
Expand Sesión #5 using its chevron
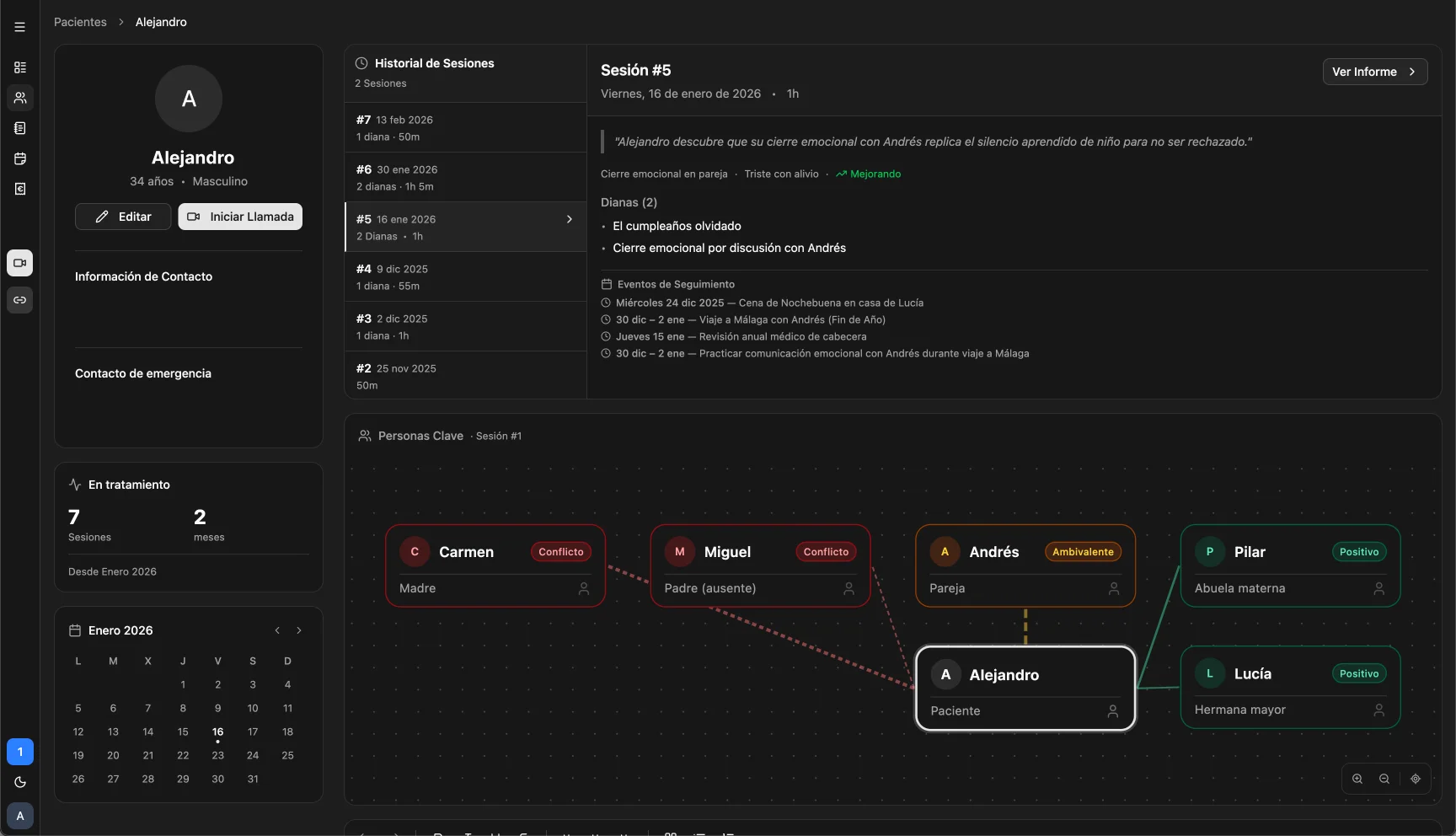[570, 218]
